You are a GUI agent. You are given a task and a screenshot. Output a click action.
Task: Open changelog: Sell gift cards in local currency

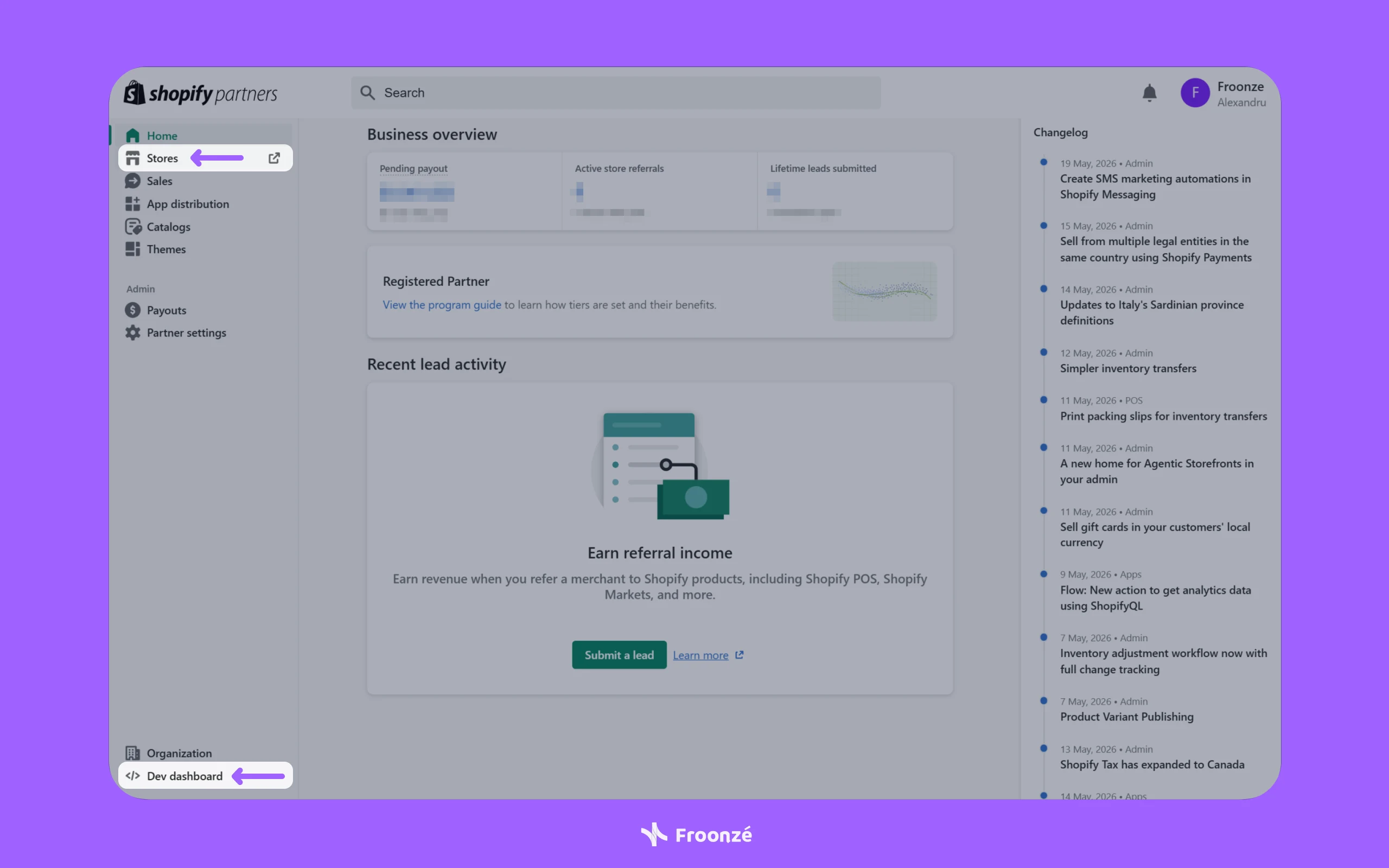point(1155,534)
